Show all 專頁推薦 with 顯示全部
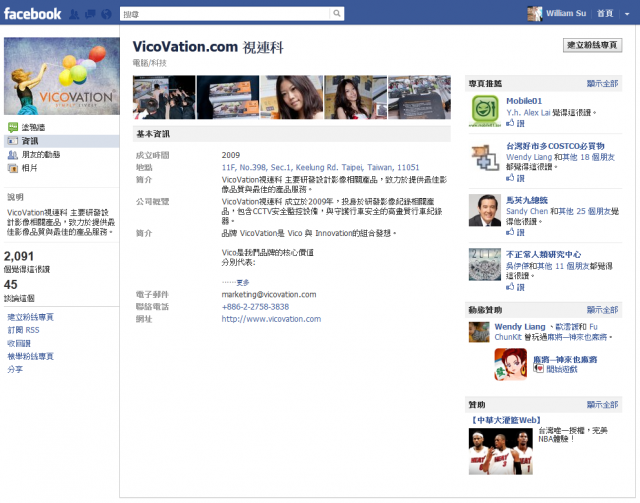640x503 pixels. pos(602,84)
